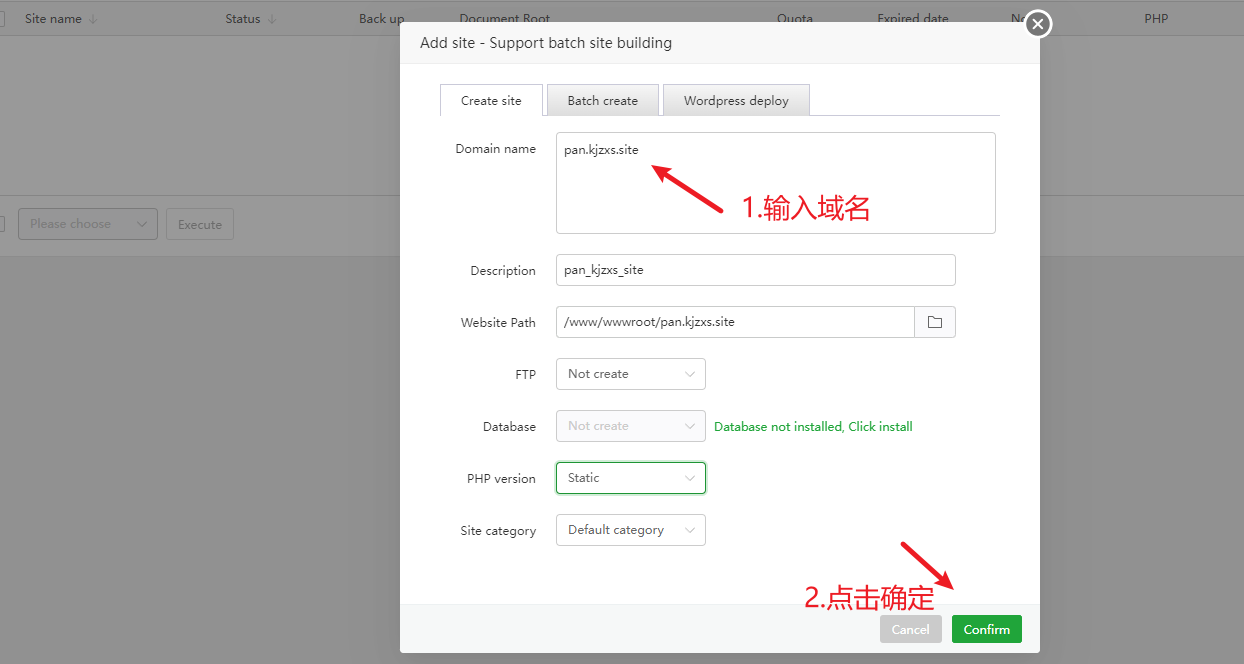Screen dimensions: 1244x664
Task: Close the Add site dialog
Action: pos(1038,24)
